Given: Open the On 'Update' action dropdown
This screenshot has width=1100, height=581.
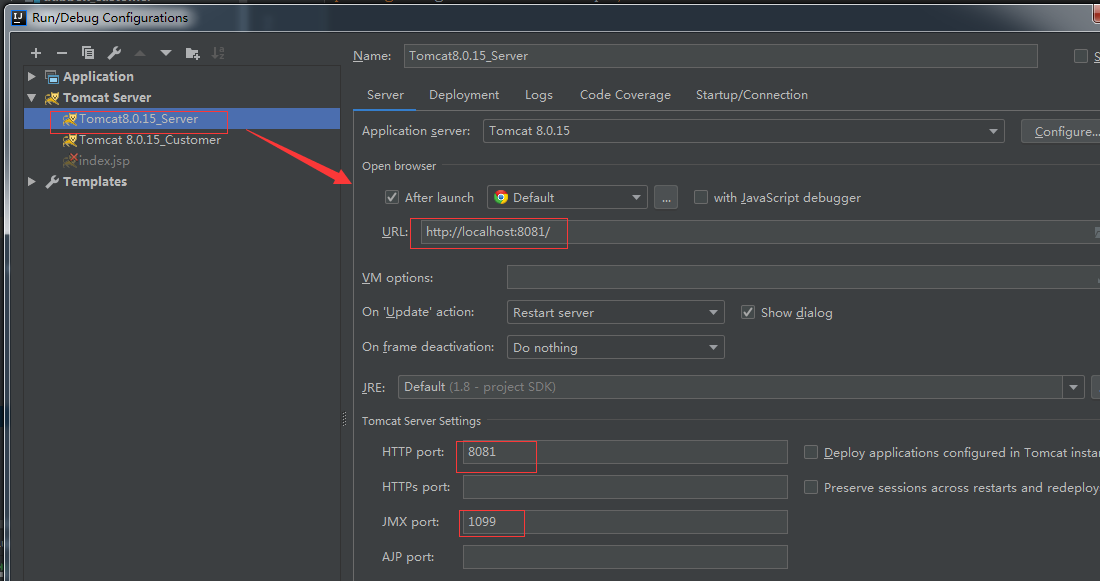Looking at the screenshot, I should 615,312.
